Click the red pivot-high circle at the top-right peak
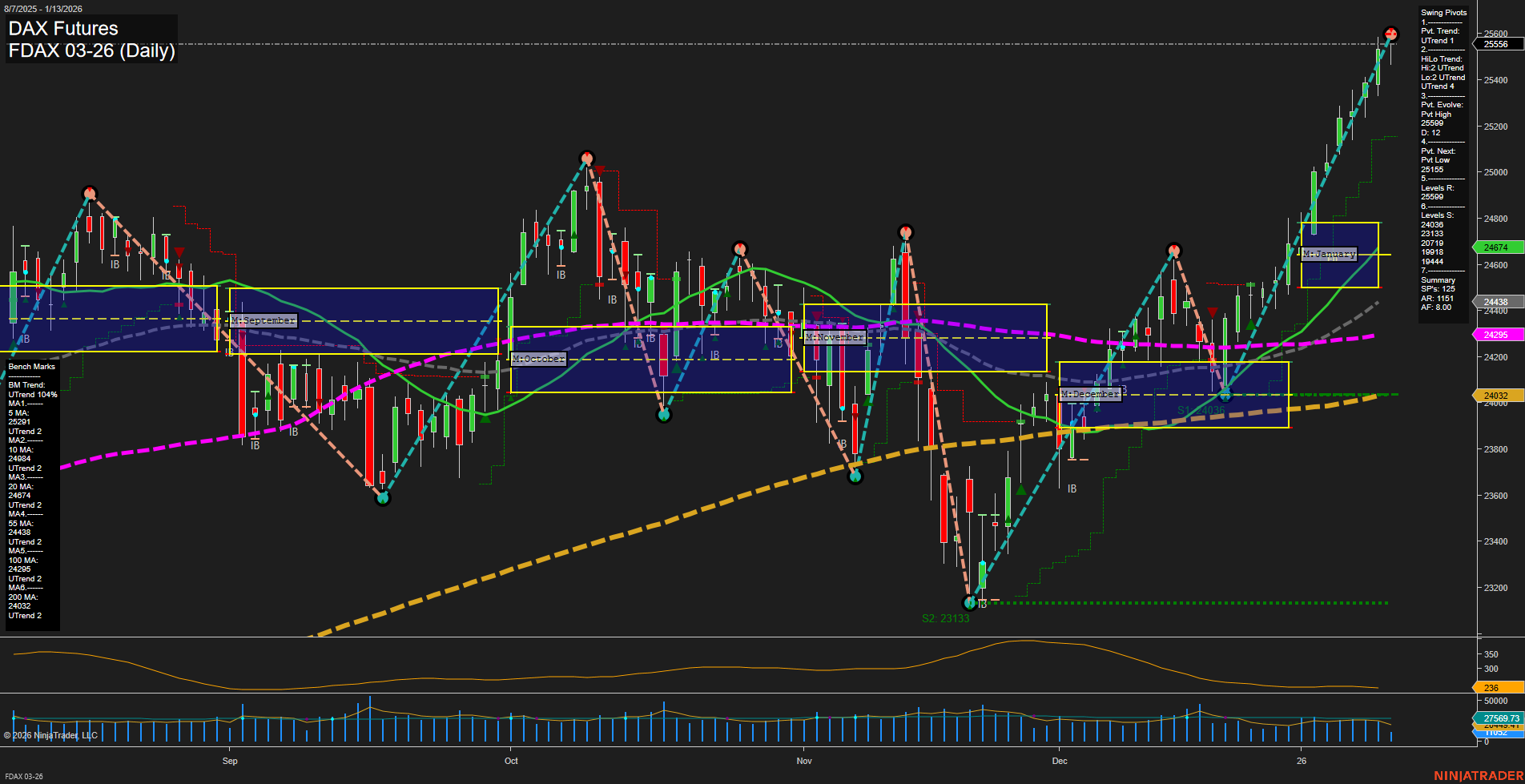1525x784 pixels. (x=1390, y=34)
